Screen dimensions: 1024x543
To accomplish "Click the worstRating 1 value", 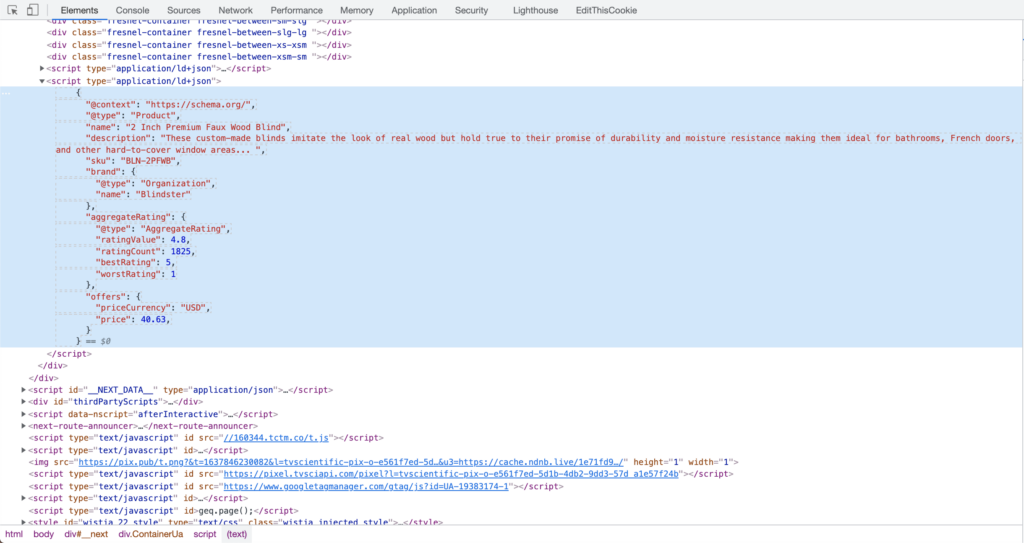I will point(173,274).
